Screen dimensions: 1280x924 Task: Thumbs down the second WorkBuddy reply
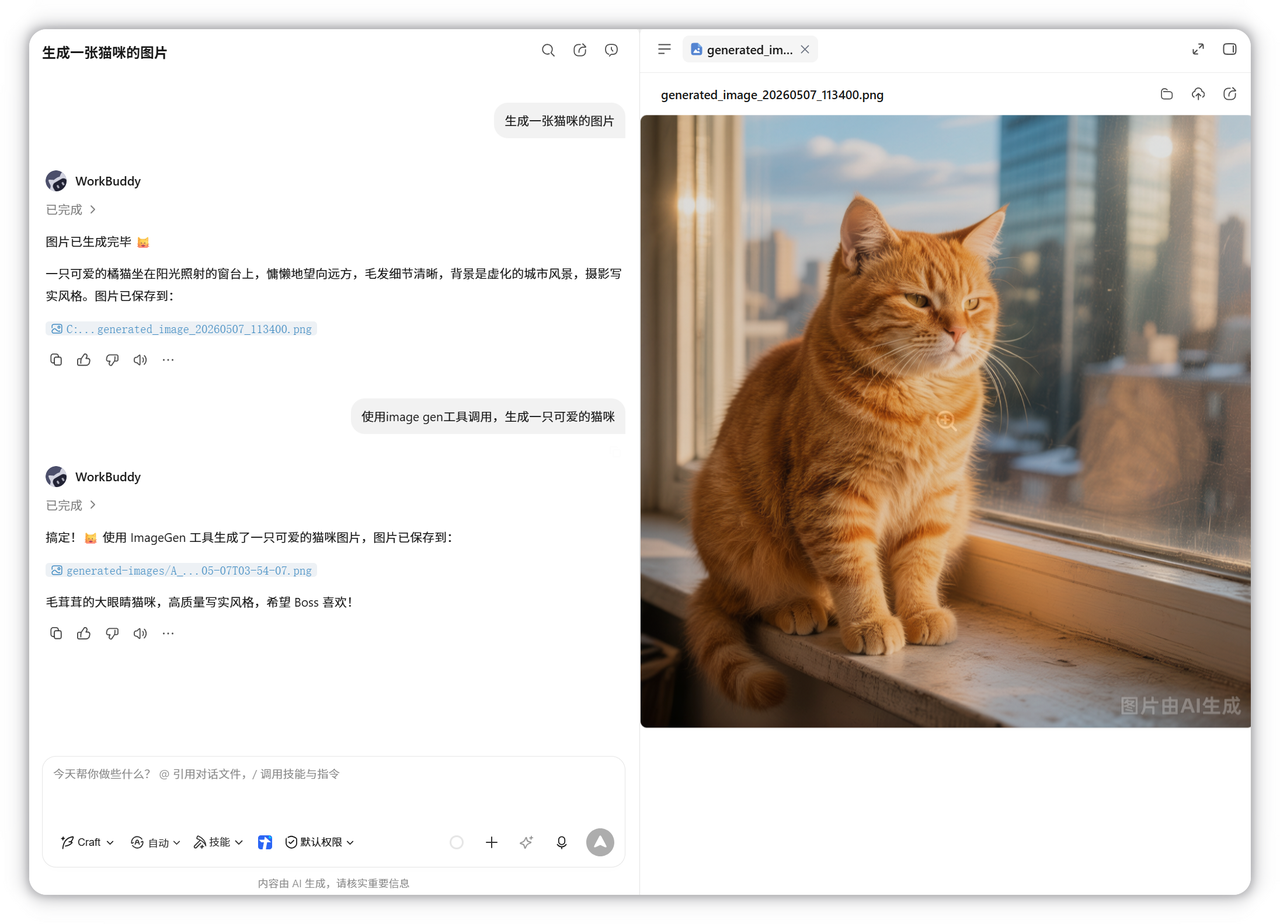(112, 633)
